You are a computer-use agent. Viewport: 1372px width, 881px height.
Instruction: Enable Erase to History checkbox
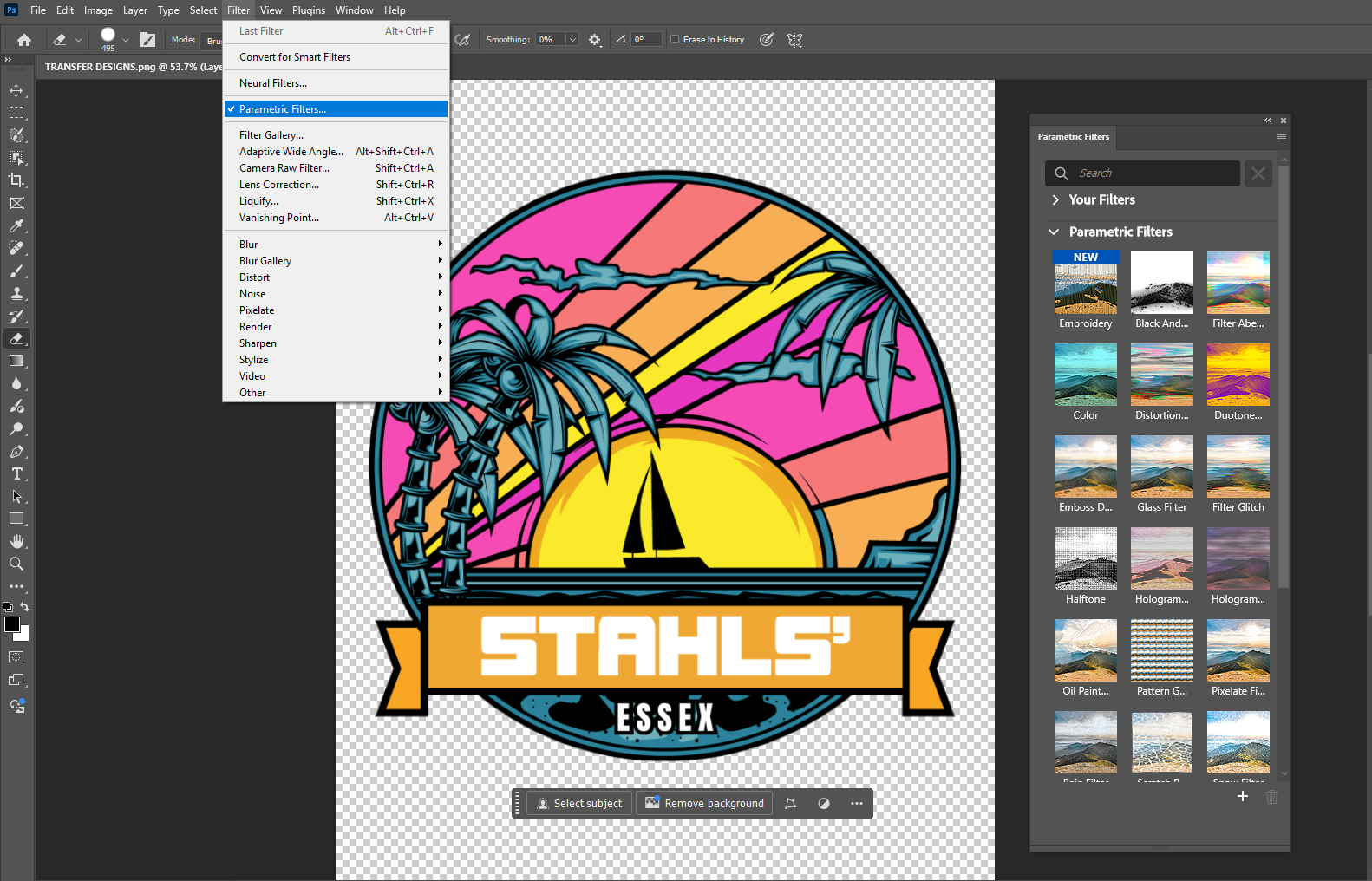pyautogui.click(x=675, y=40)
